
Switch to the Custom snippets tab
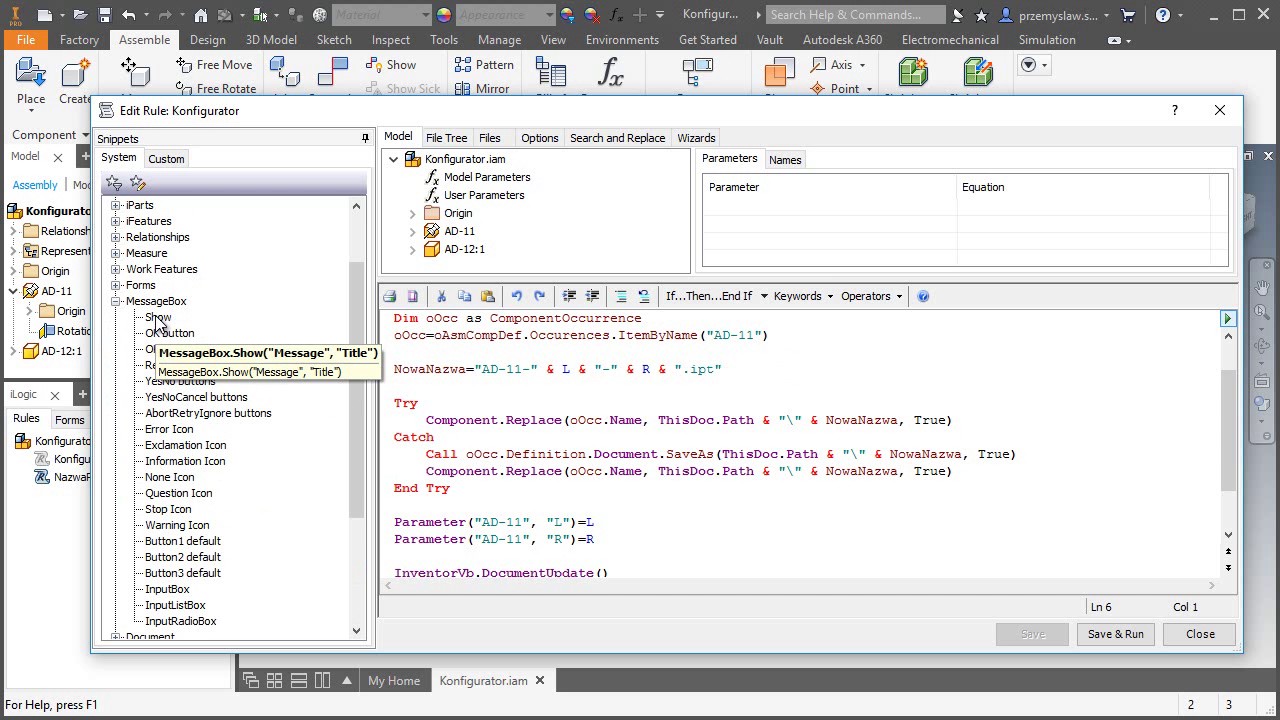click(x=166, y=159)
